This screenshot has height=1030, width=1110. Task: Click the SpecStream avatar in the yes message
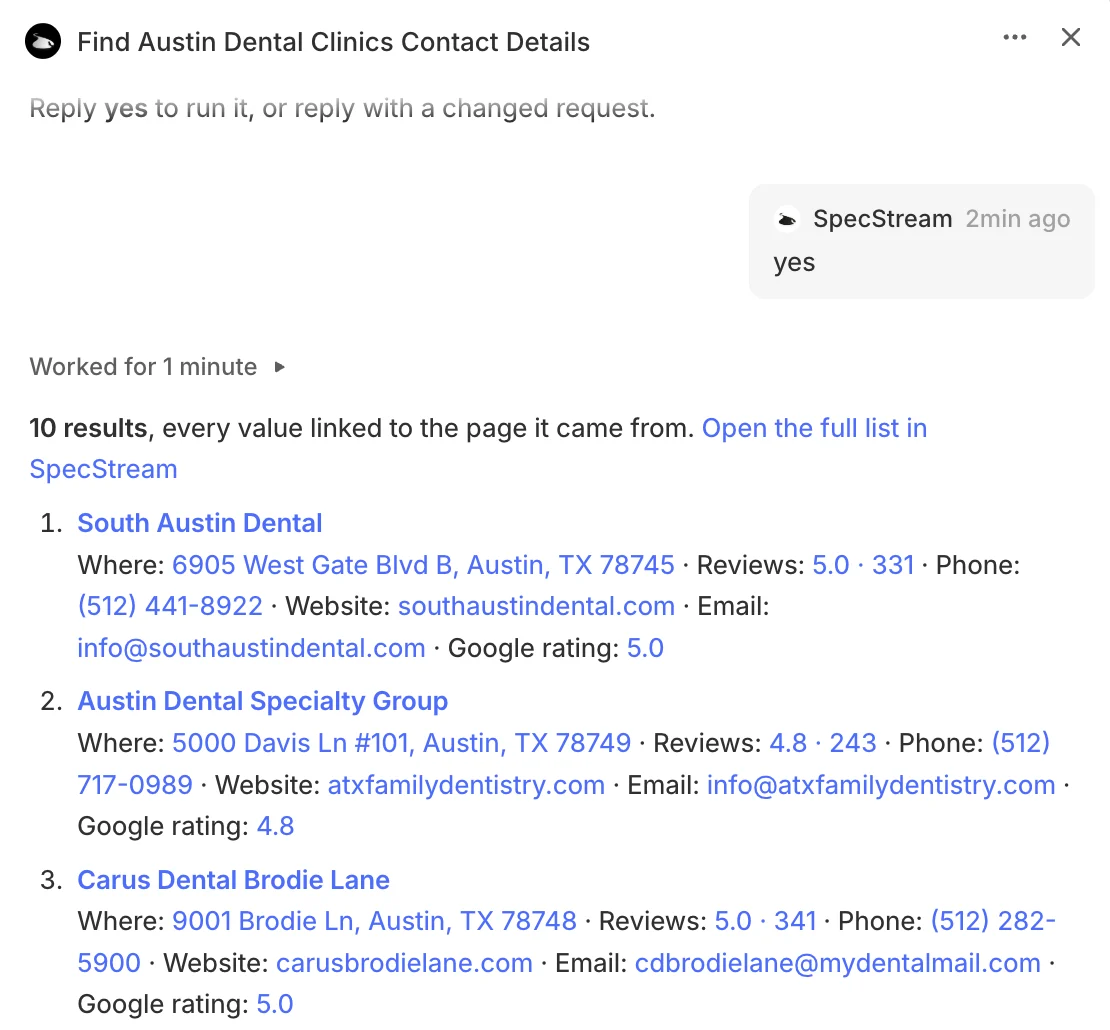[787, 219]
